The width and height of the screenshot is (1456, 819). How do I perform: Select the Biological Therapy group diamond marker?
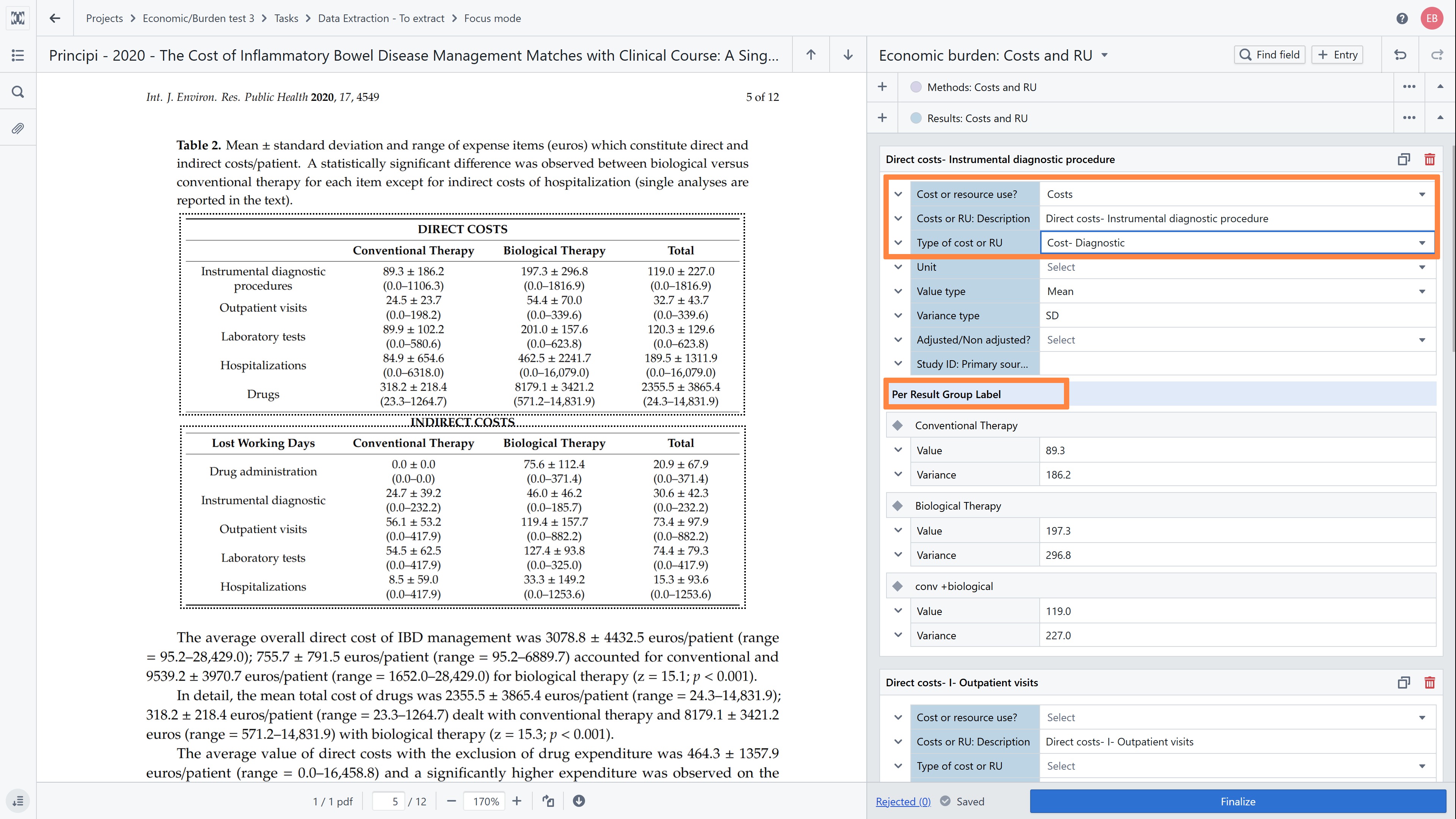[897, 506]
